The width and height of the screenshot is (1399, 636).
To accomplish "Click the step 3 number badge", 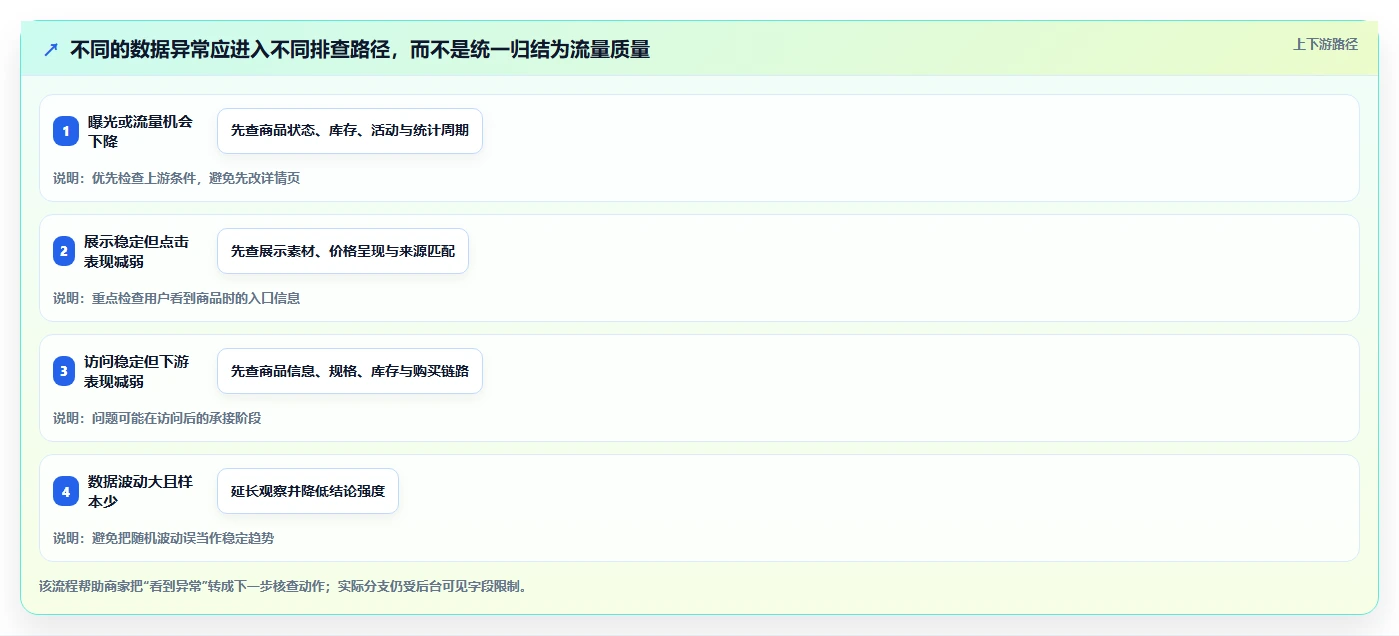I will coord(64,371).
